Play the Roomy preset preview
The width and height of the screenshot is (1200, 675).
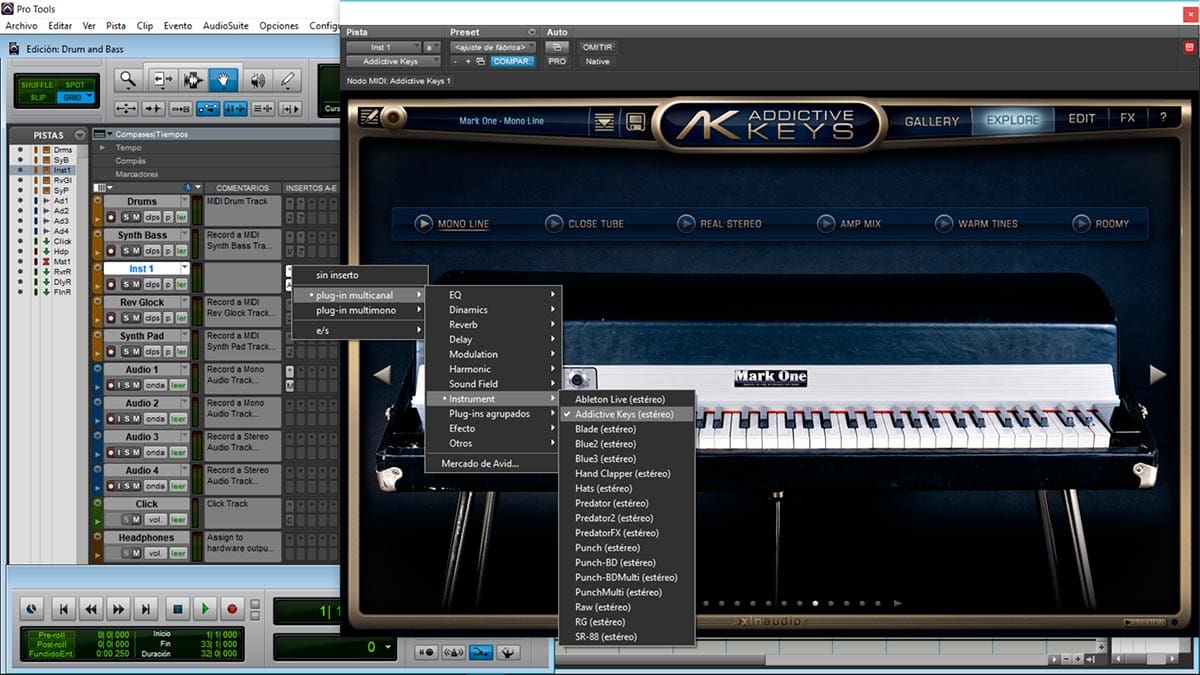point(1081,224)
